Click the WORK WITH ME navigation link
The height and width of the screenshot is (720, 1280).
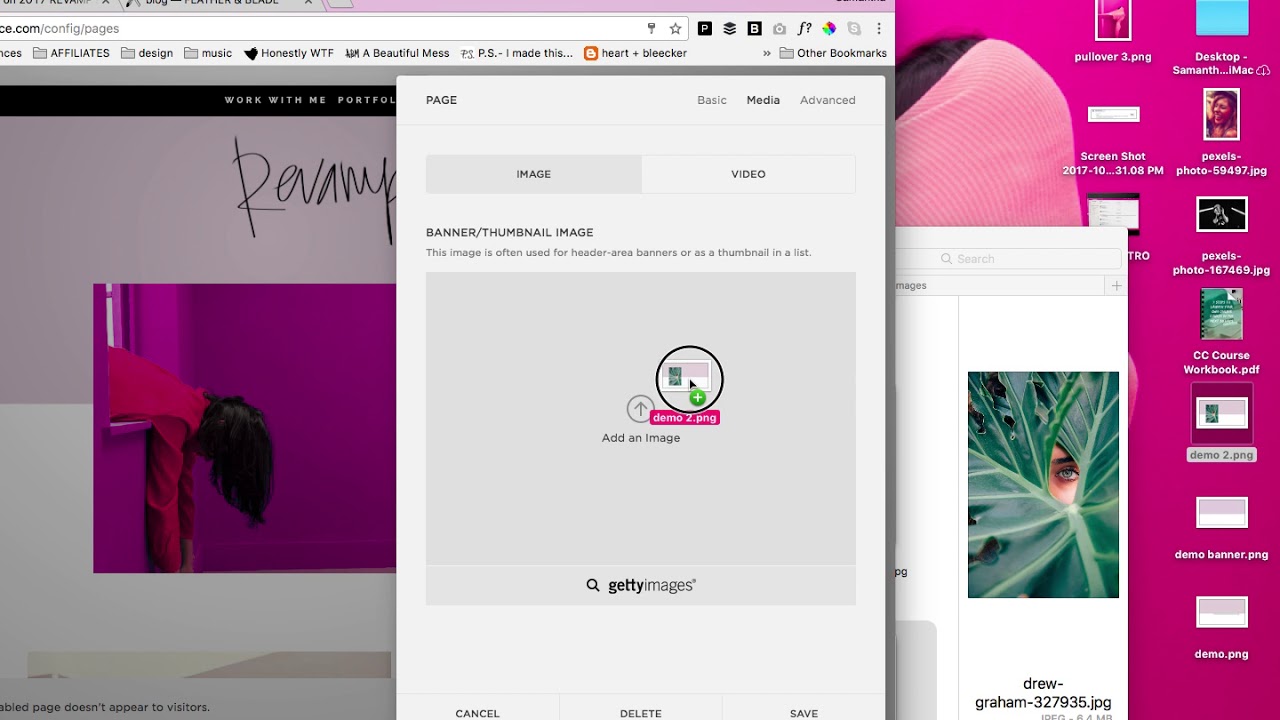click(x=276, y=100)
